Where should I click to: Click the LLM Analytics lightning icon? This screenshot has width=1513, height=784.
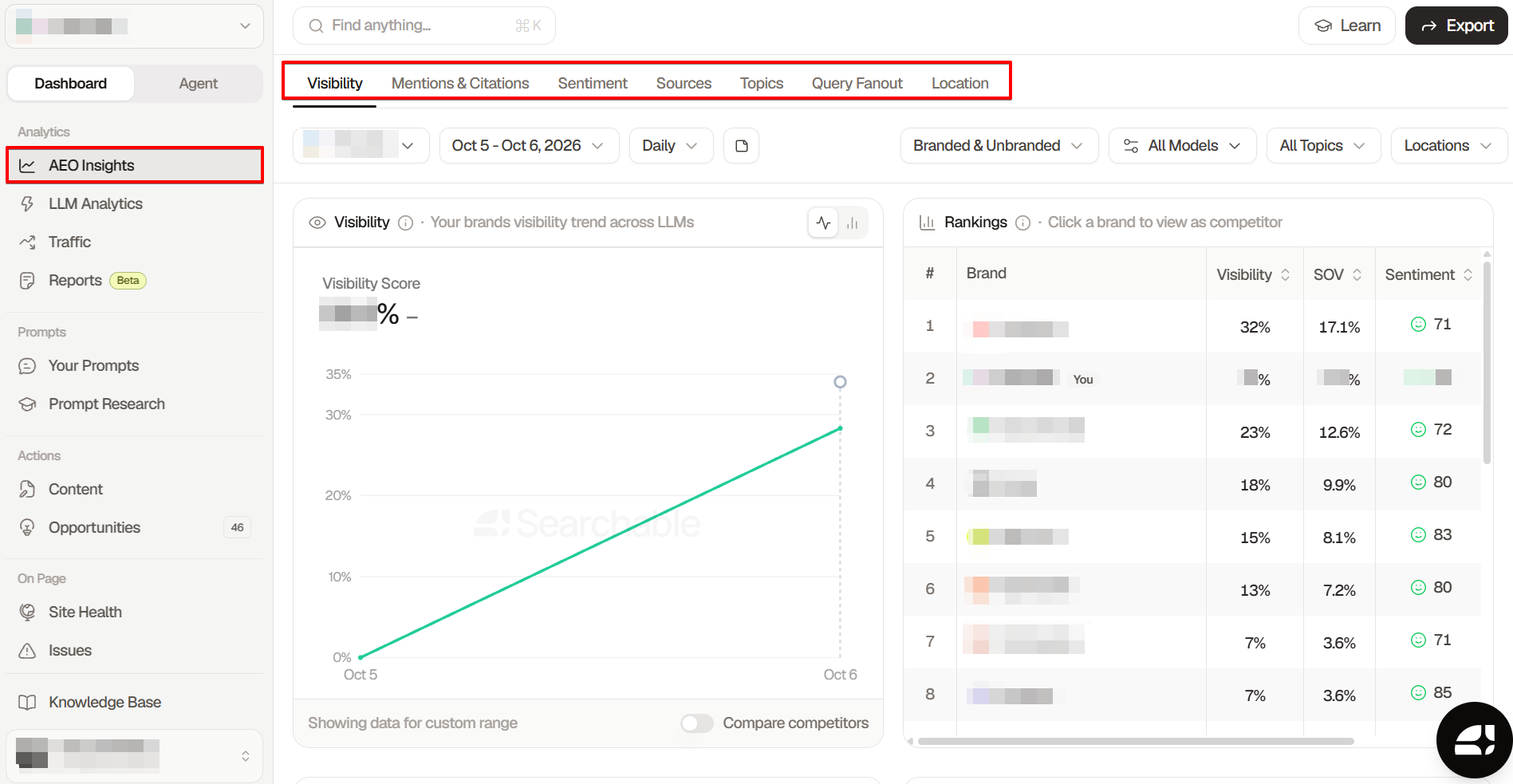(x=27, y=204)
